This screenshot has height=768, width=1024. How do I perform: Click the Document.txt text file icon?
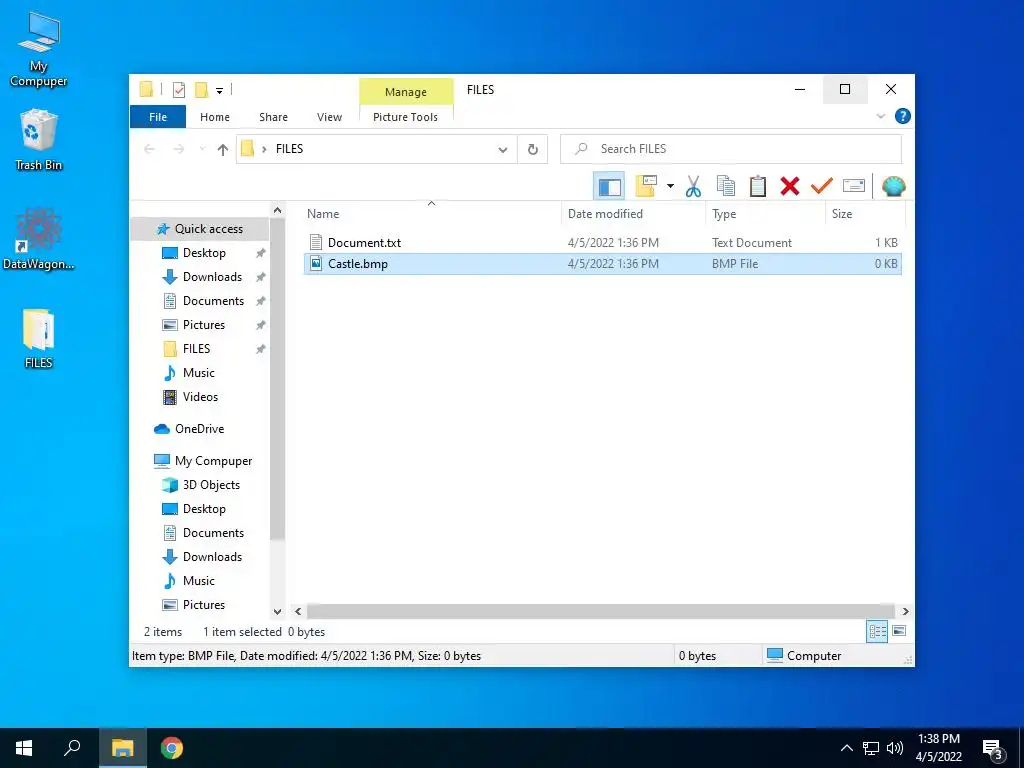click(x=316, y=242)
